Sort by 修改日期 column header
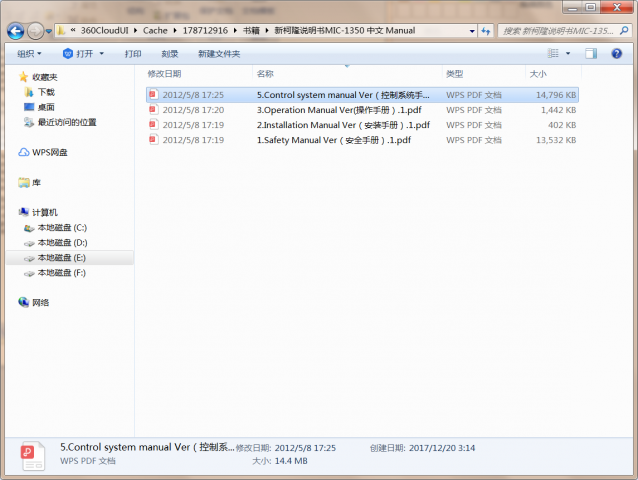This screenshot has width=638, height=480. 165,74
